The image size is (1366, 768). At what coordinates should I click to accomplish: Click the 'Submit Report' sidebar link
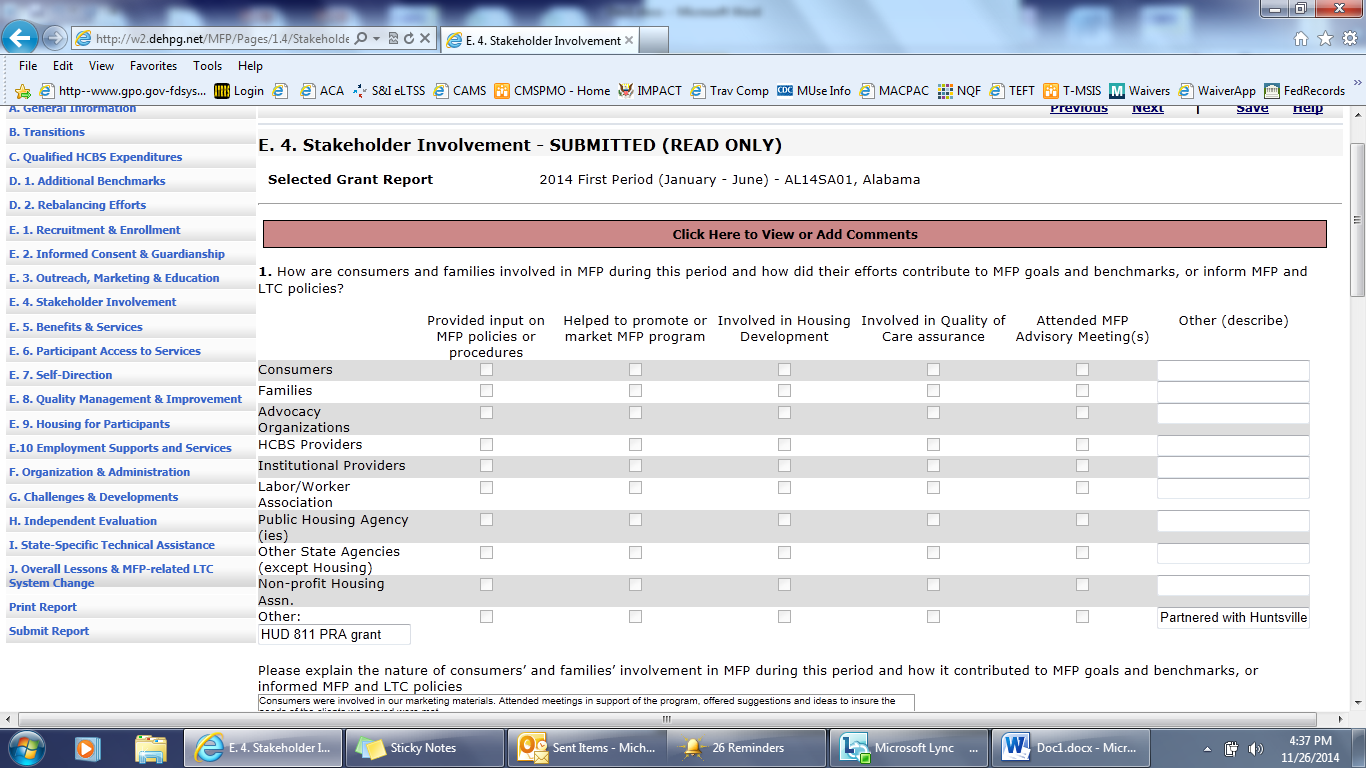coord(49,631)
